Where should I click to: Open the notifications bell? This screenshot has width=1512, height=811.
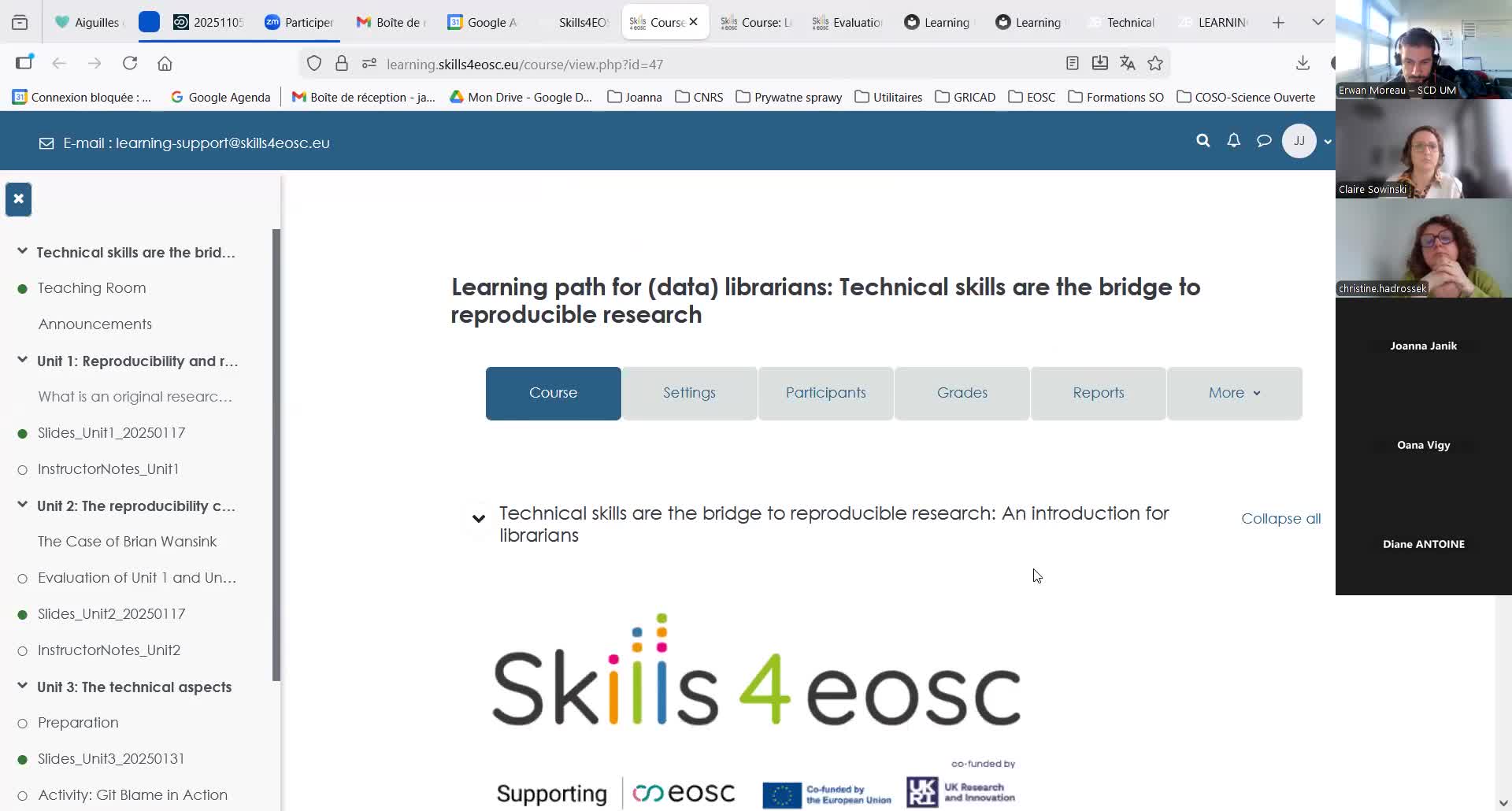(1232, 140)
